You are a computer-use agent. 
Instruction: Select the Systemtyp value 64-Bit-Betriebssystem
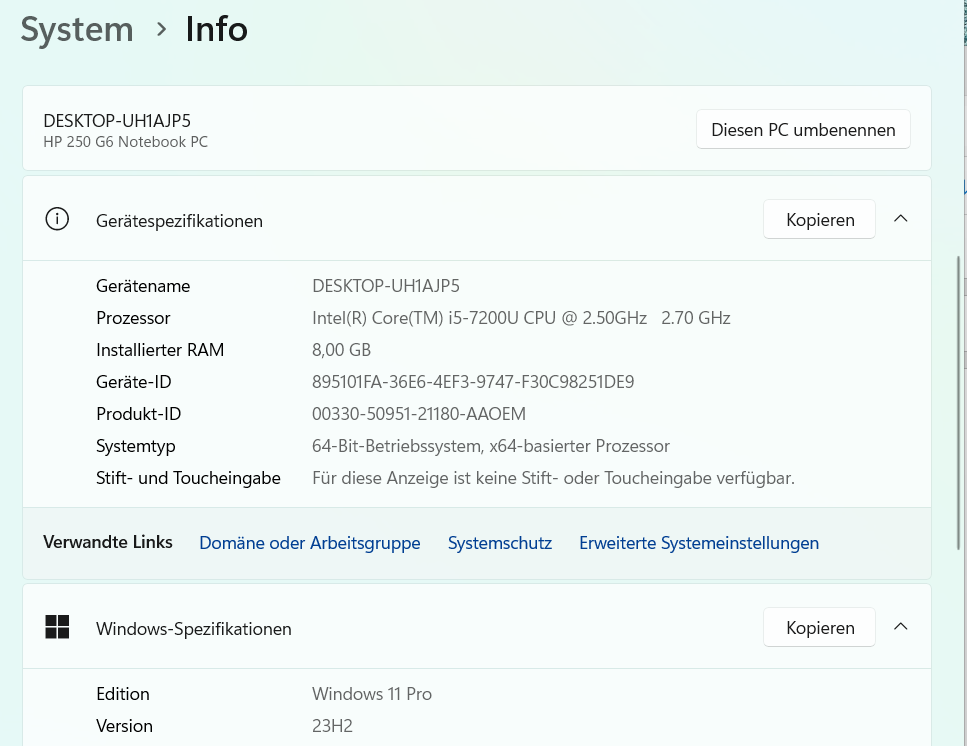[x=491, y=446]
